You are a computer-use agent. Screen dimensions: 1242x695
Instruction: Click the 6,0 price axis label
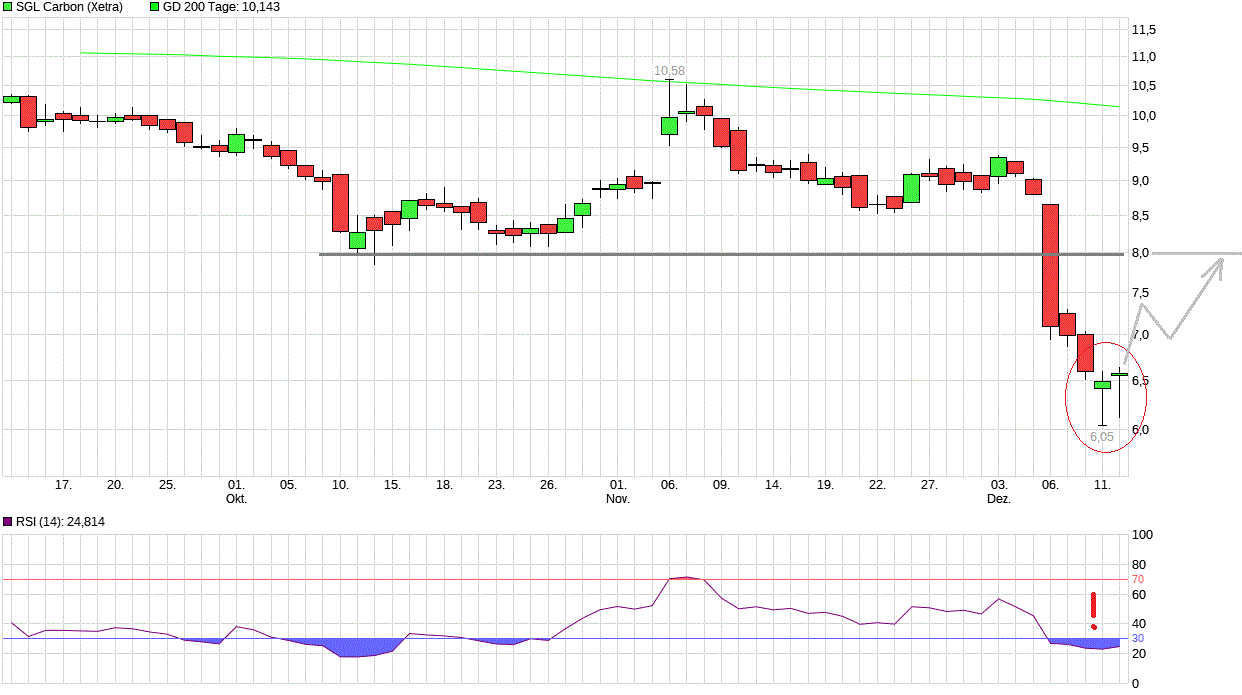(x=1140, y=429)
